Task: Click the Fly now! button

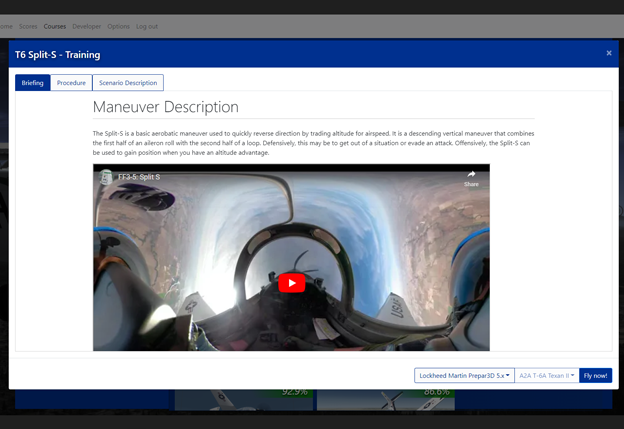Action: [595, 375]
